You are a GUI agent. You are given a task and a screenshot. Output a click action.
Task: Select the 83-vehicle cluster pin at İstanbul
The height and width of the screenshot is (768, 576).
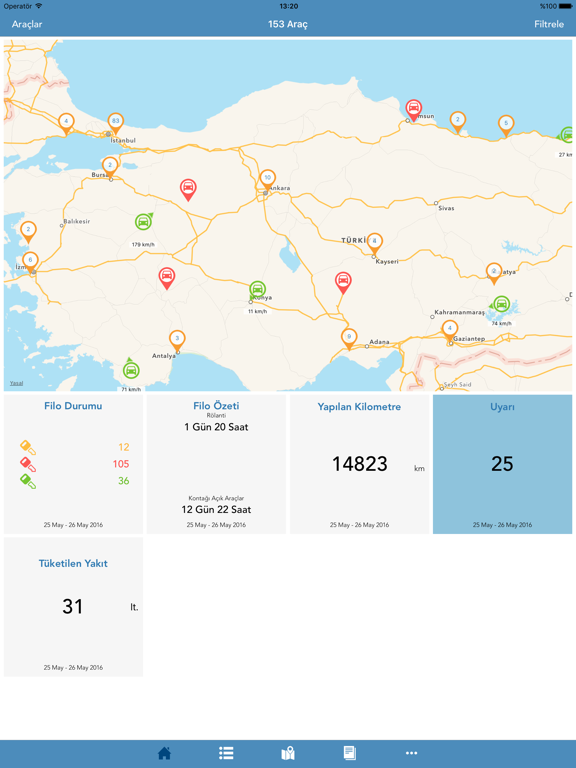[x=116, y=123]
